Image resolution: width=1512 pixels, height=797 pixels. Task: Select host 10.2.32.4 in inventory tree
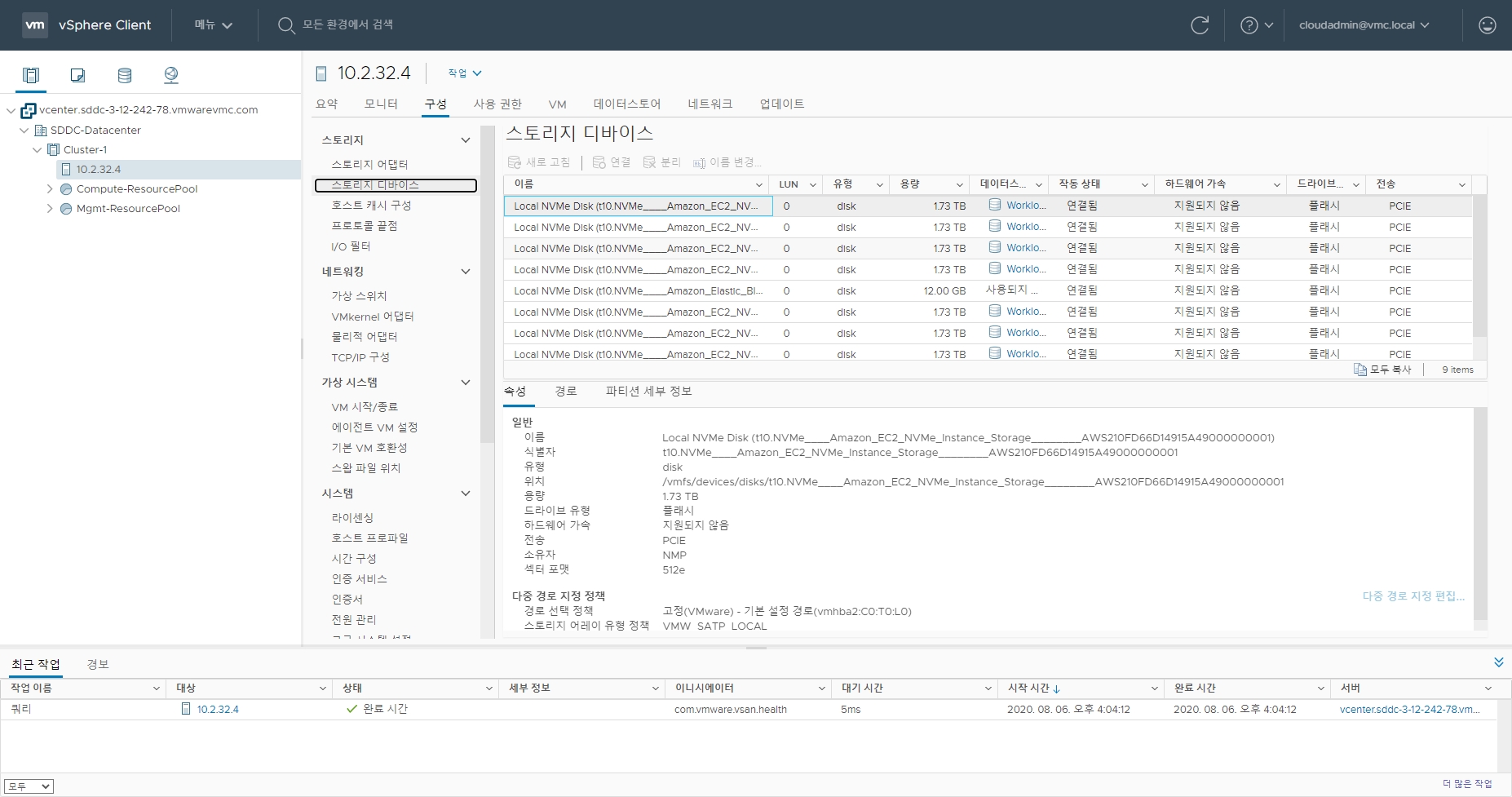pos(99,170)
